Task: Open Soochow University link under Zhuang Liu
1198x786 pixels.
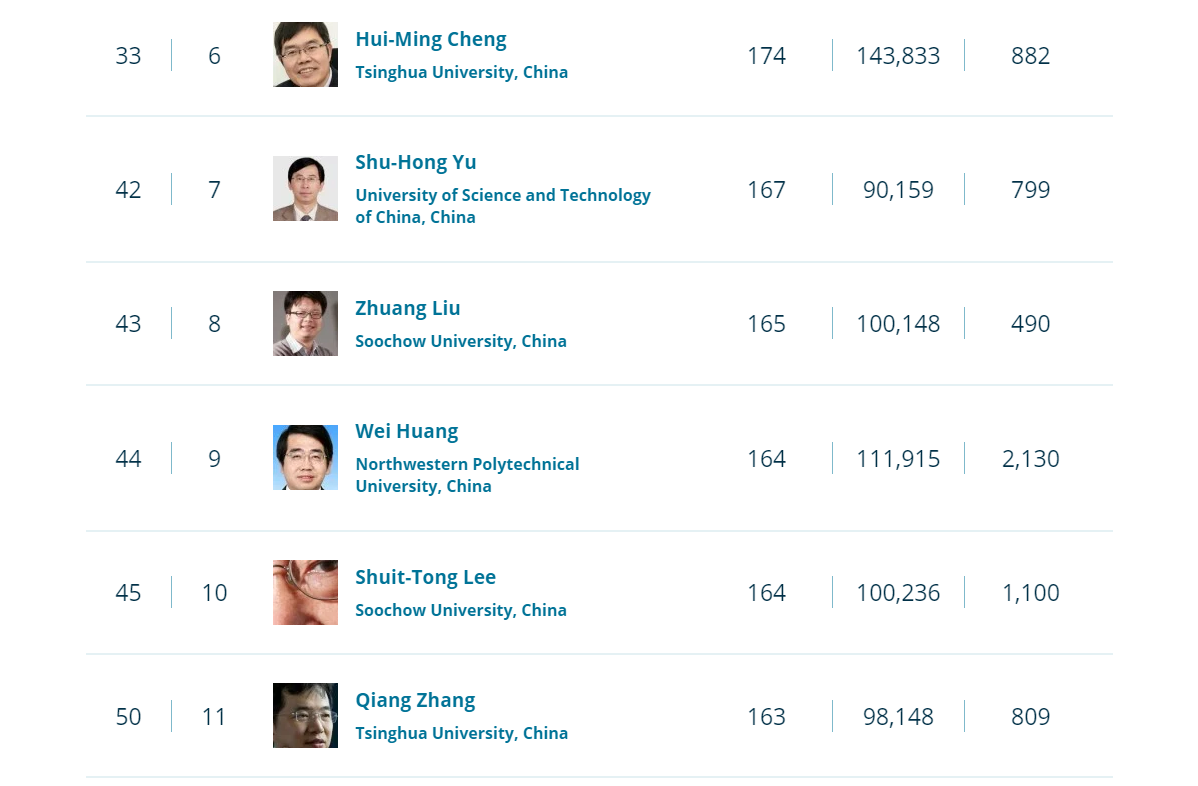Action: pos(461,341)
